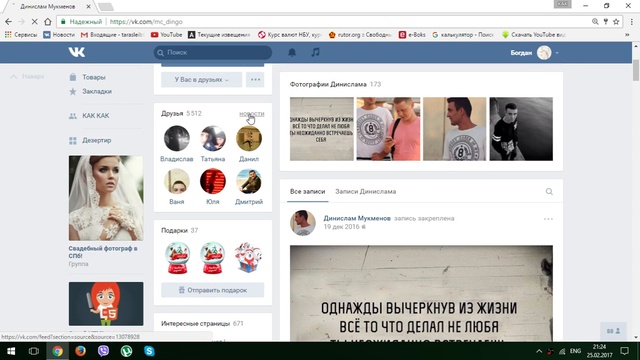The image size is (640, 360).
Task: Open the browser home icon
Action: click(x=48, y=22)
